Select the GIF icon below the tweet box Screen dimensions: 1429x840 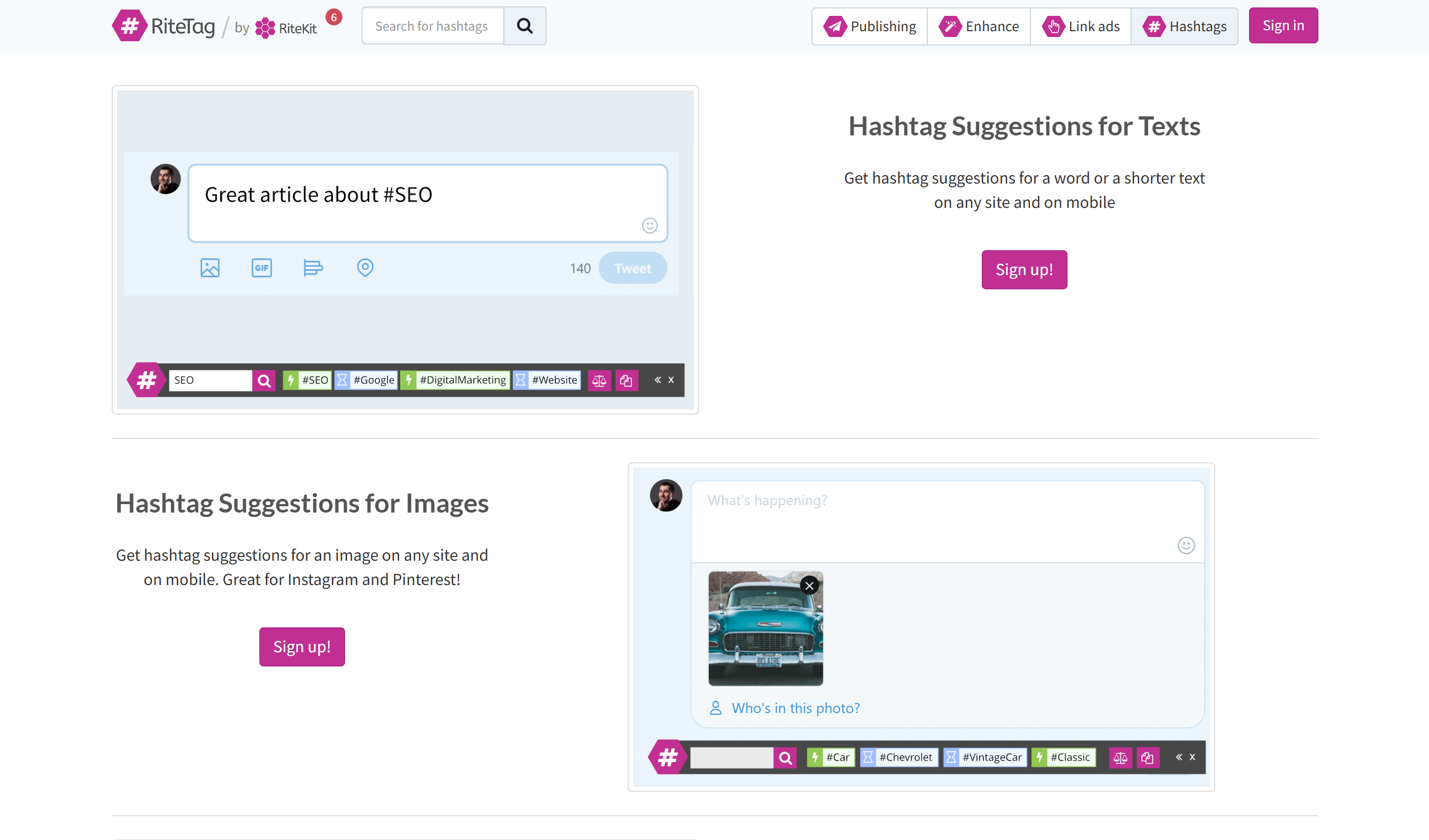[x=261, y=268]
